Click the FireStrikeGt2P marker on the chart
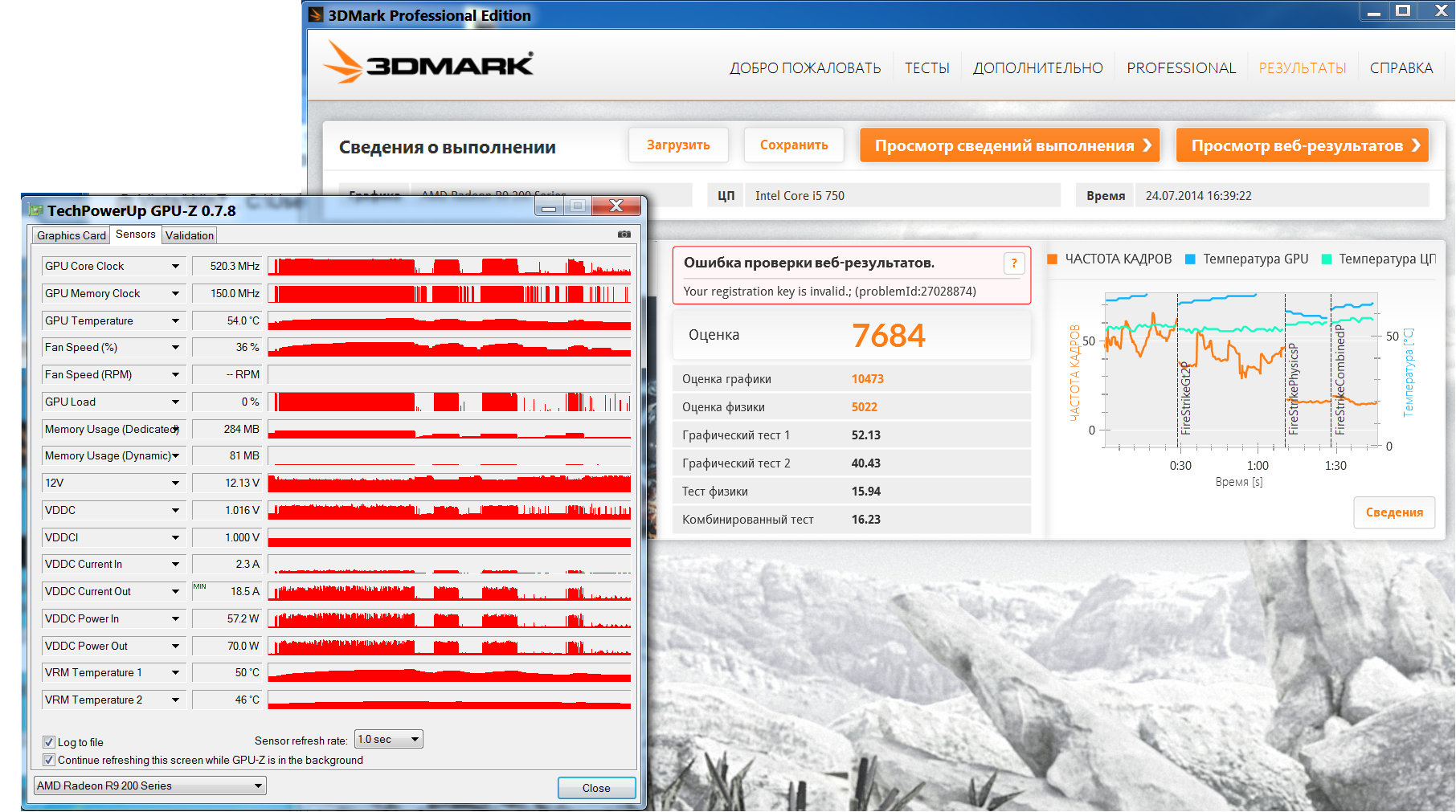Image resolution: width=1456 pixels, height=812 pixels. tap(1185, 398)
